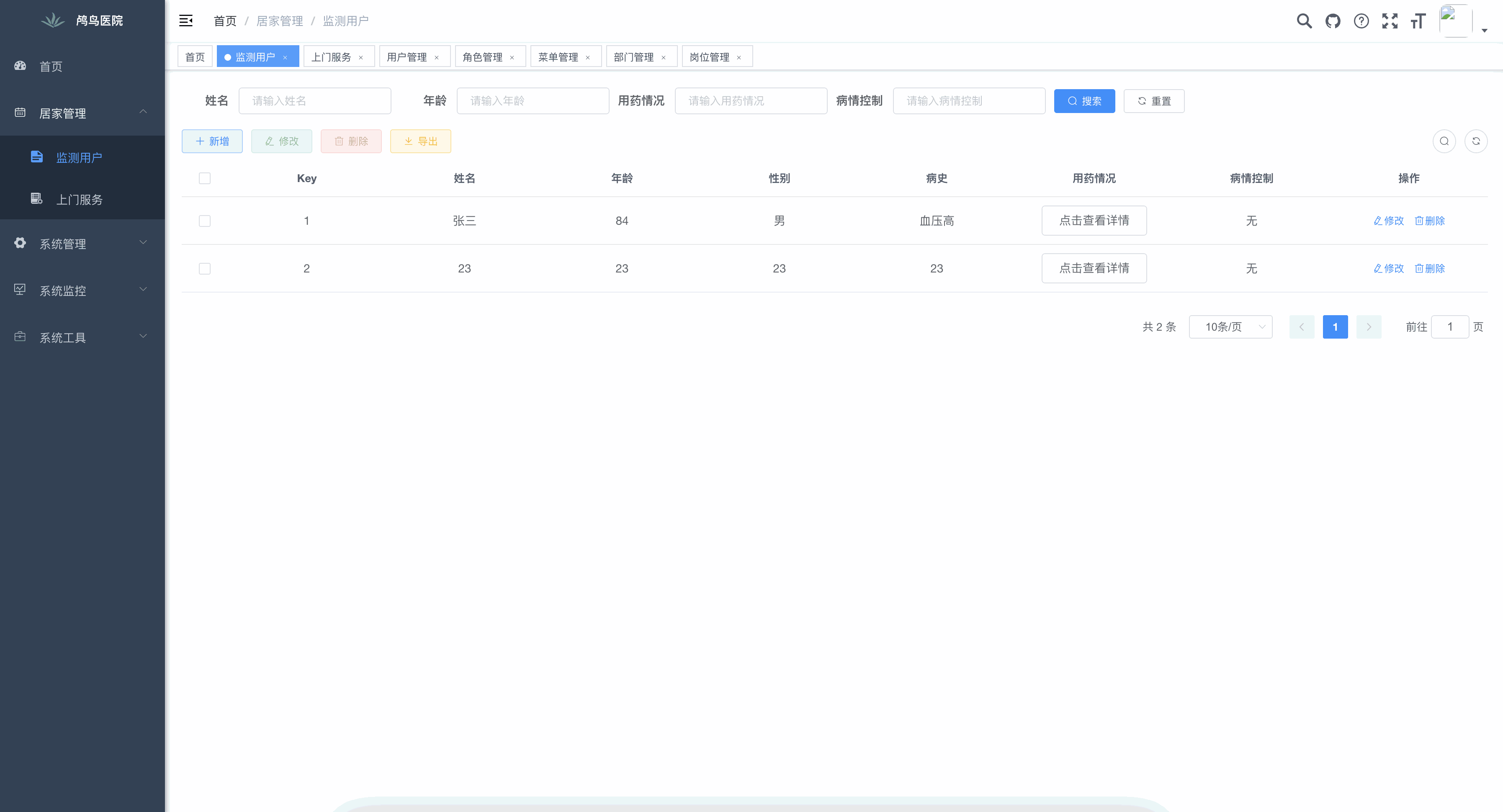Viewport: 1503px width, 812px height.
Task: Close the 上门服务 tab
Action: click(360, 57)
